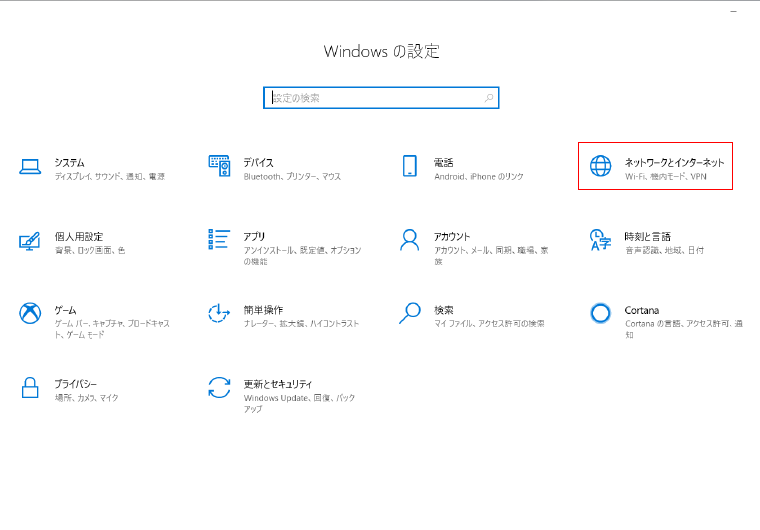Click the Xbox logo icon for ゲーム
The height and width of the screenshot is (530, 760).
30,313
